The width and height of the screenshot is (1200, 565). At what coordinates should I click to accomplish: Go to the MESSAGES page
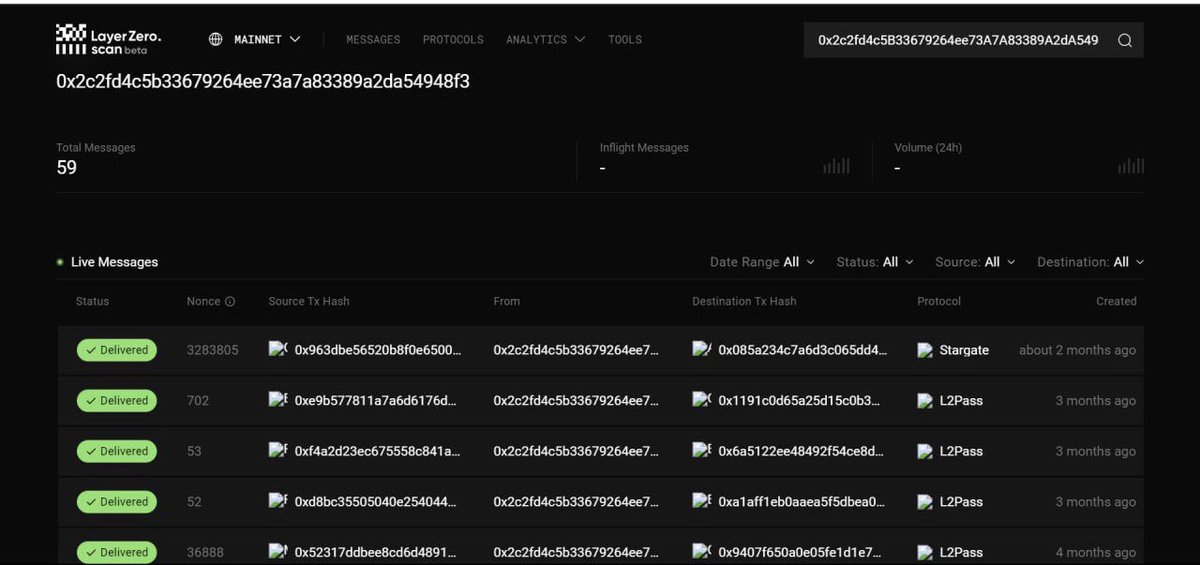pos(373,40)
